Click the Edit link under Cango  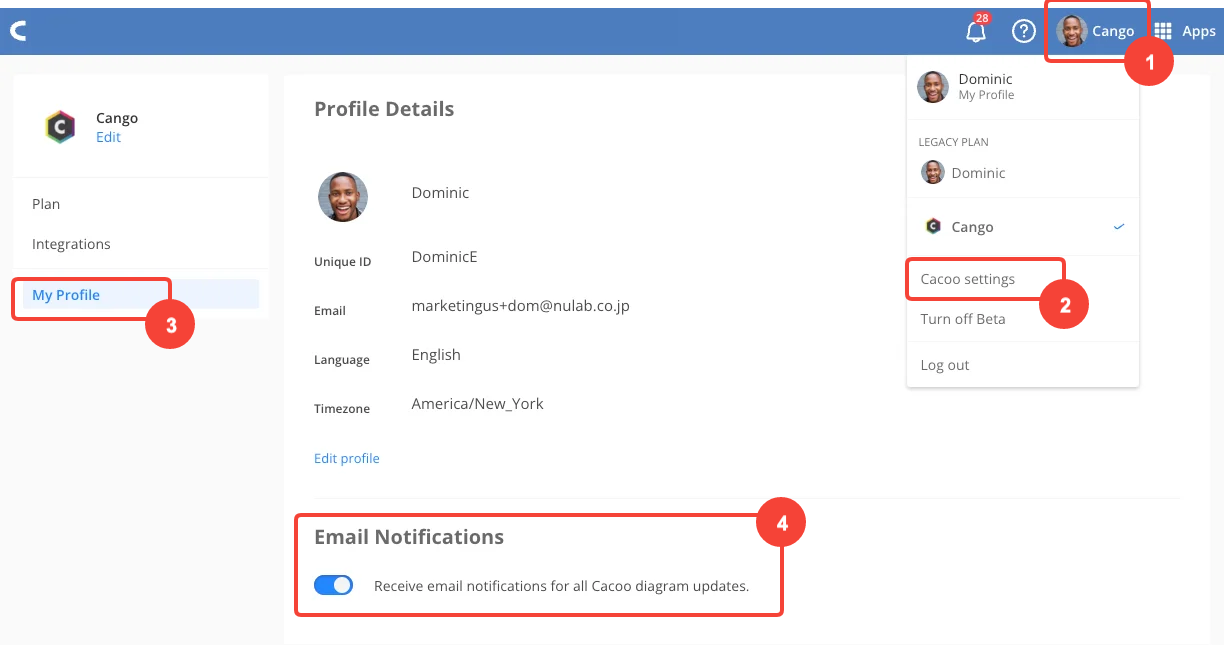[108, 137]
